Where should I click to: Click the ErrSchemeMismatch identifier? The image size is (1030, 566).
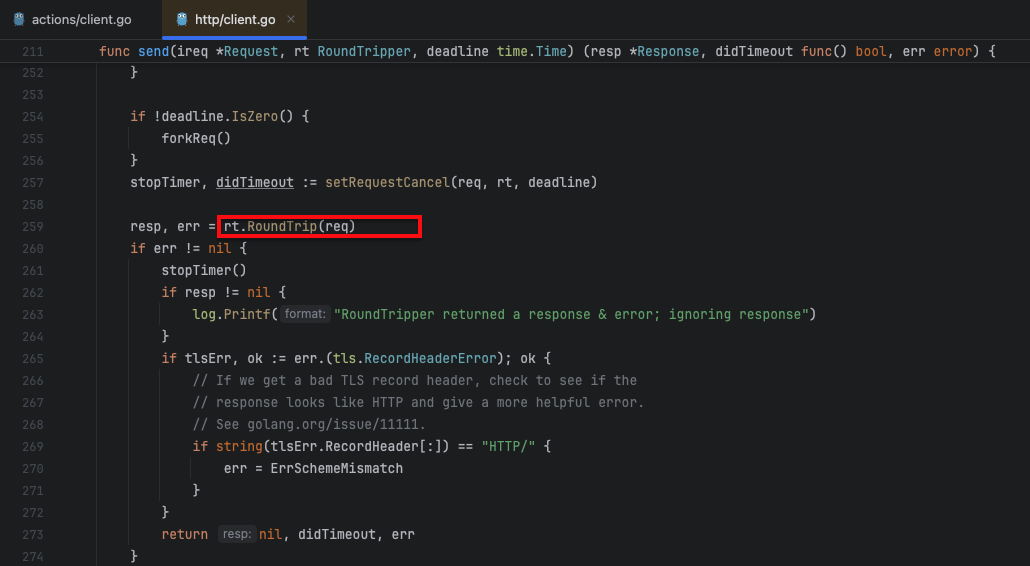[x=336, y=469]
